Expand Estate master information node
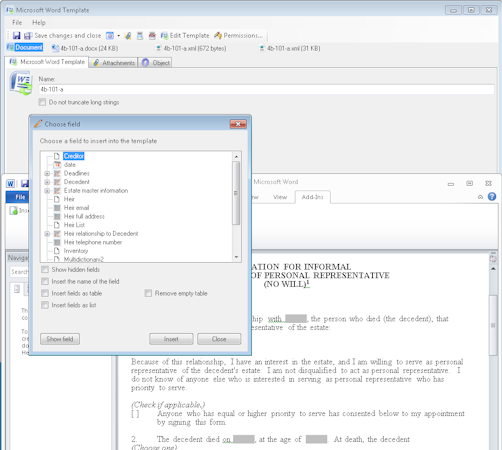The height and width of the screenshot is (450, 502). 47,191
